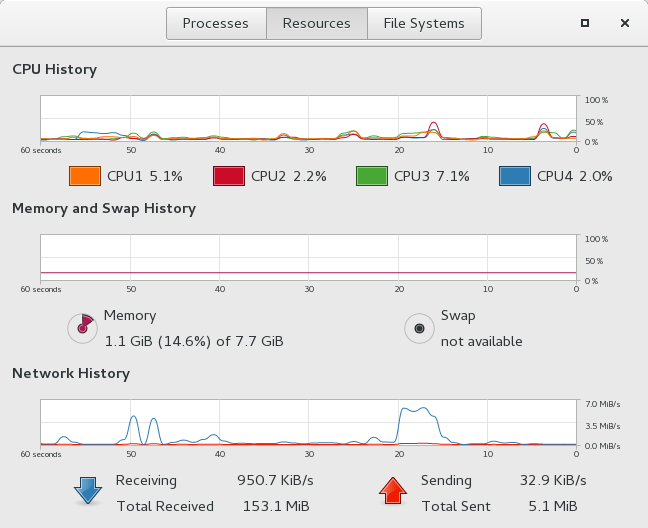Open the CPU2 red color picker

pyautogui.click(x=229, y=176)
